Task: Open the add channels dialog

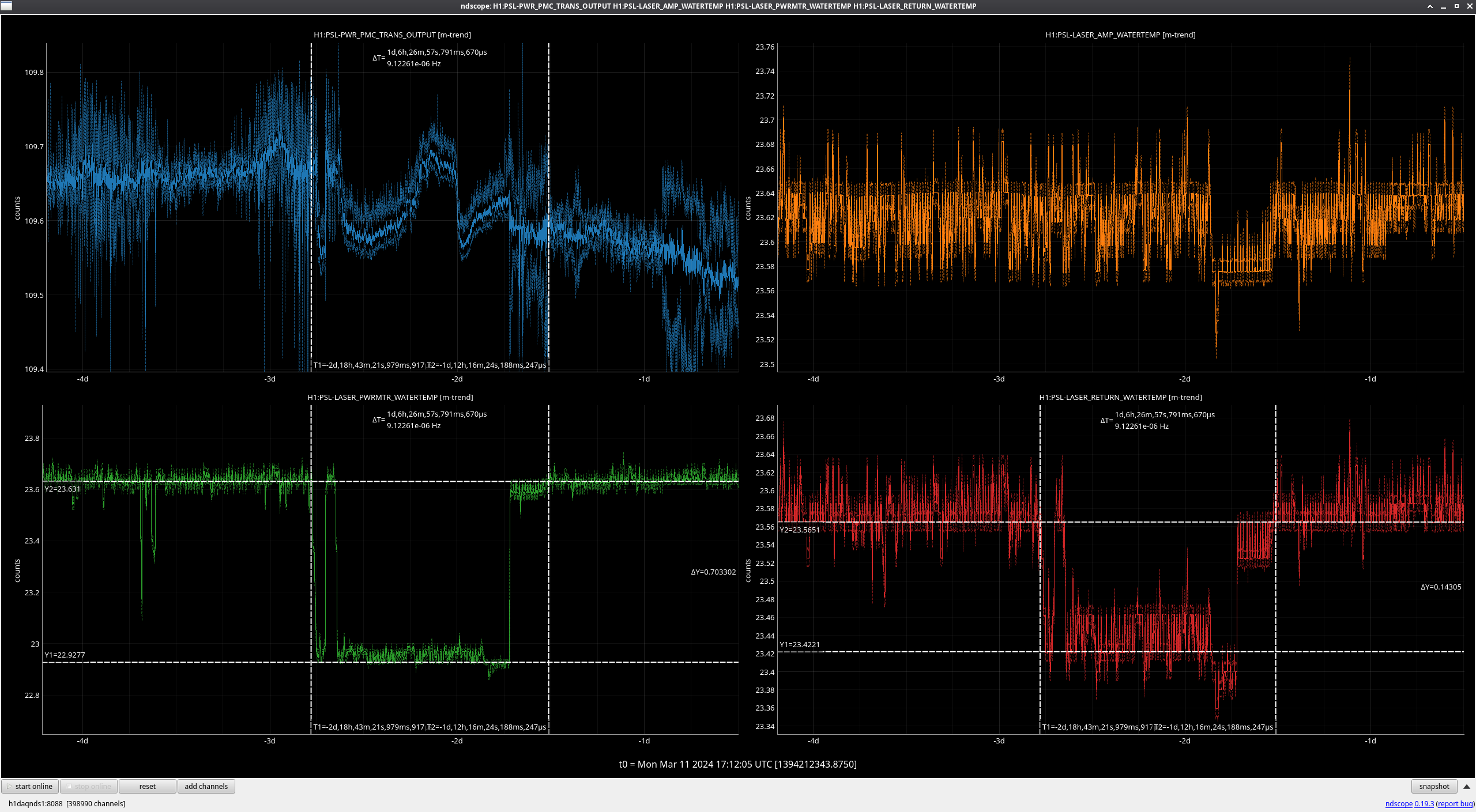Action: pyautogui.click(x=206, y=786)
